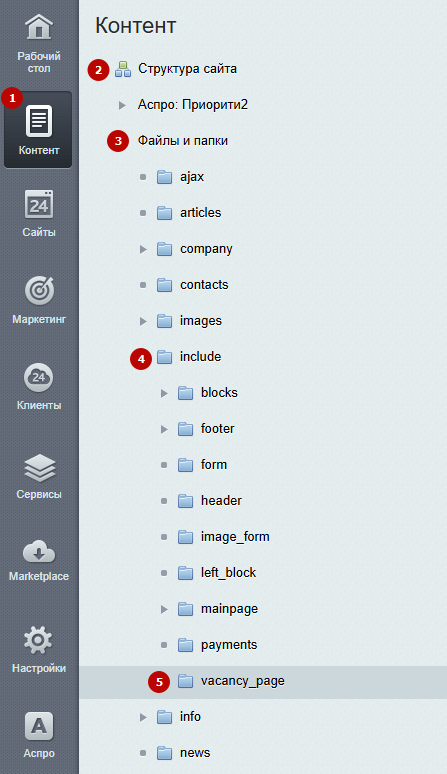Open the Клиенты cloud icon
This screenshot has height=774, width=447.
[x=38, y=378]
